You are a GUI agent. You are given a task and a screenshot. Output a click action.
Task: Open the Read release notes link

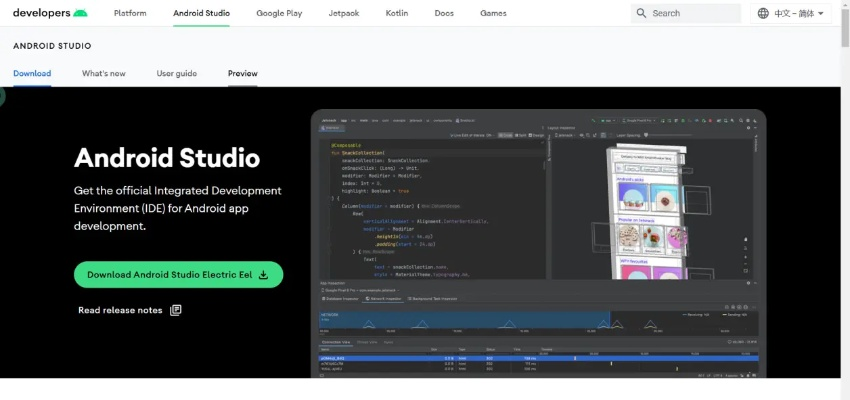click(120, 310)
